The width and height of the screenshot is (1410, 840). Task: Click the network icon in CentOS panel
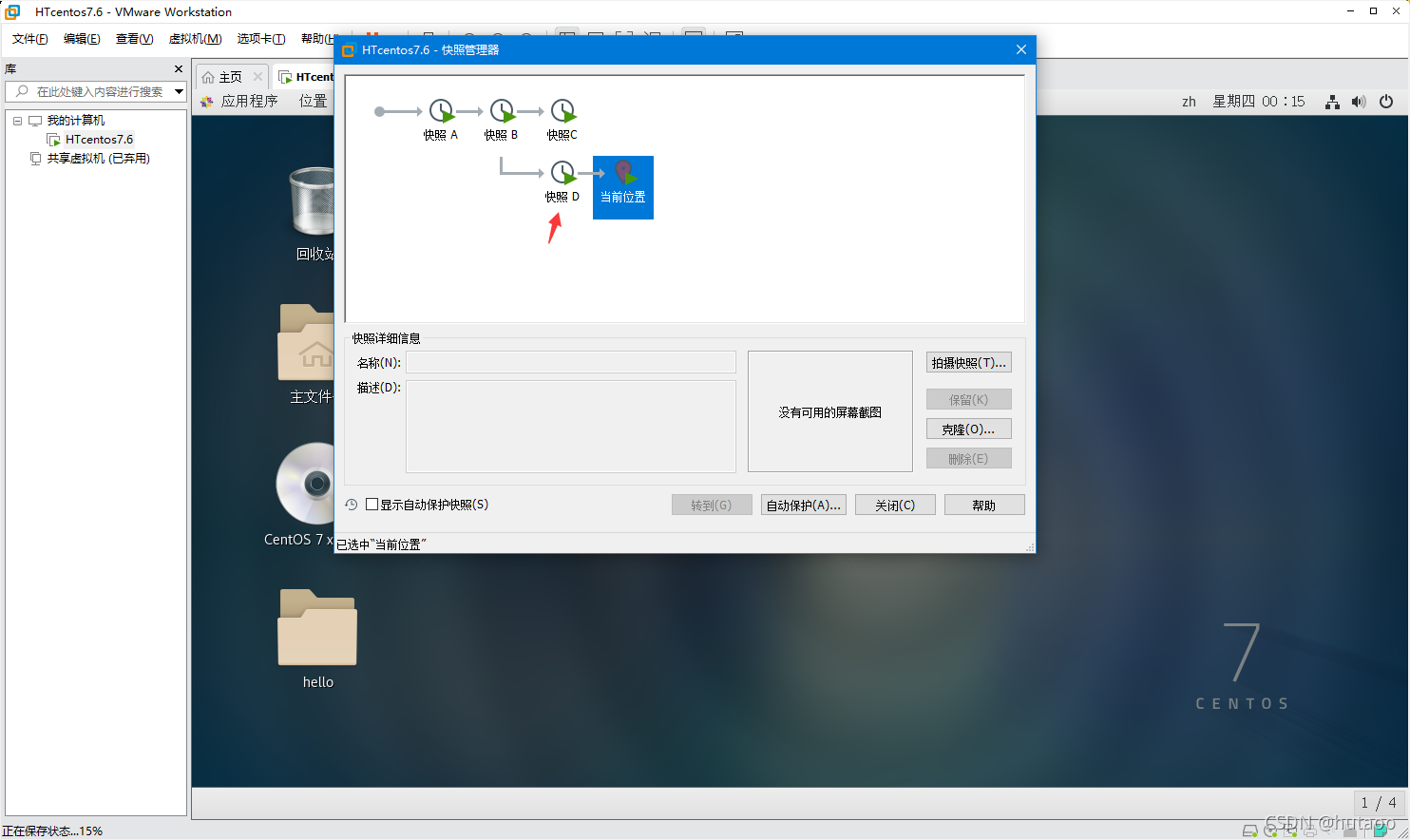pyautogui.click(x=1333, y=102)
